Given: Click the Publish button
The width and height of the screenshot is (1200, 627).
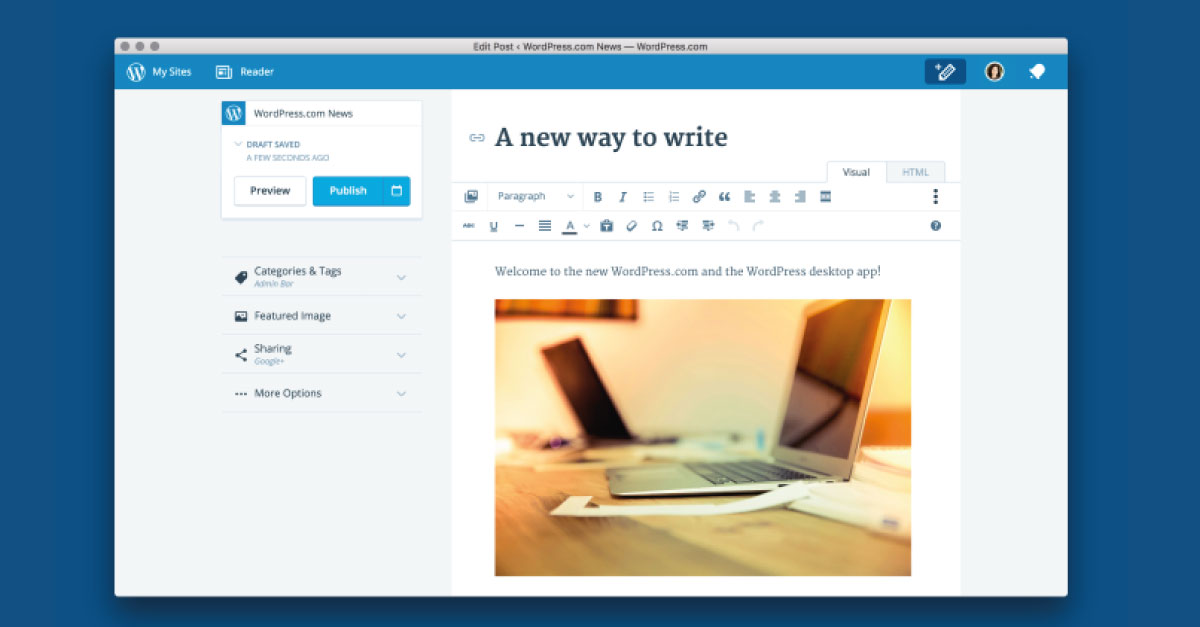Looking at the screenshot, I should pos(347,191).
